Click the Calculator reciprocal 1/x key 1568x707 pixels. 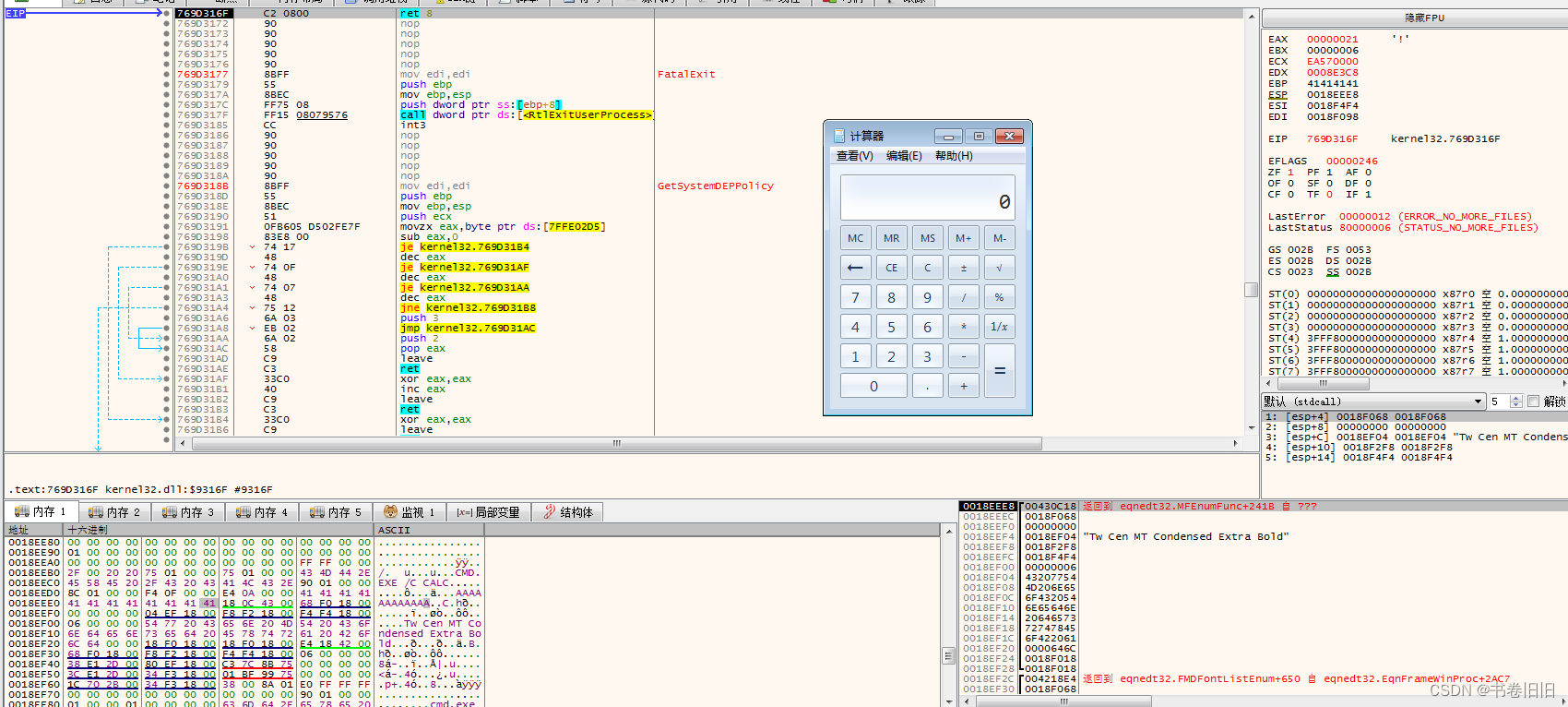tap(999, 327)
